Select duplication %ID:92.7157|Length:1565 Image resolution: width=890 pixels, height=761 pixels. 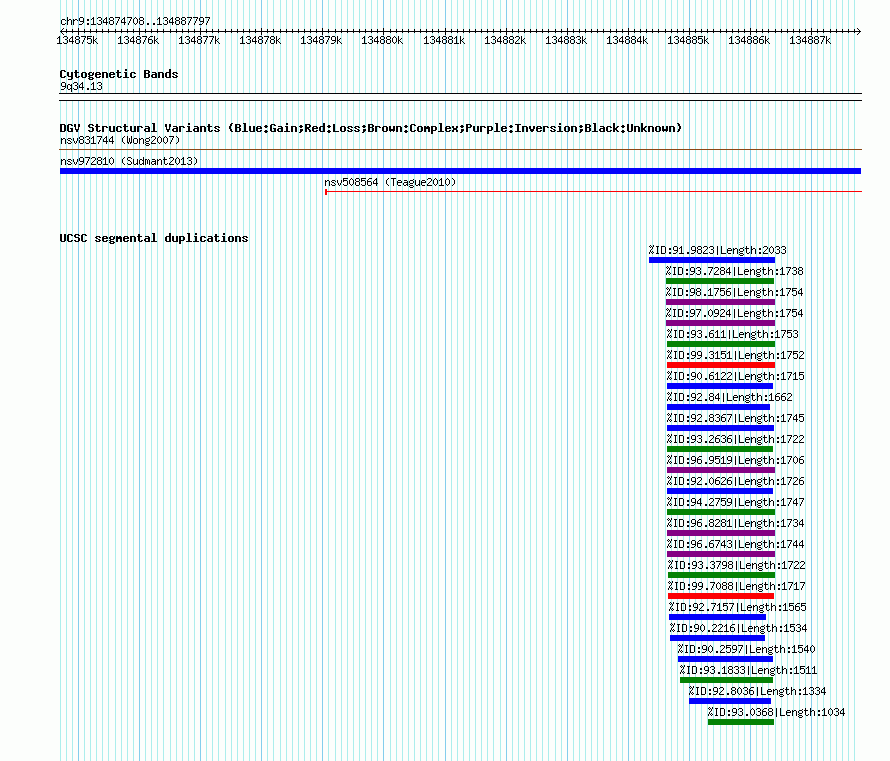(738, 607)
